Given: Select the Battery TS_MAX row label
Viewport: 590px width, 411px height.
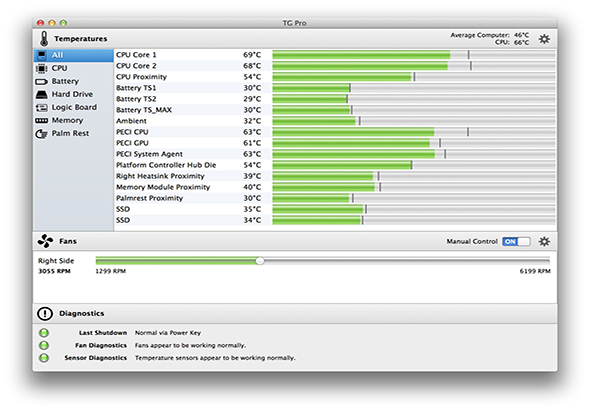Looking at the screenshot, I should (x=144, y=110).
